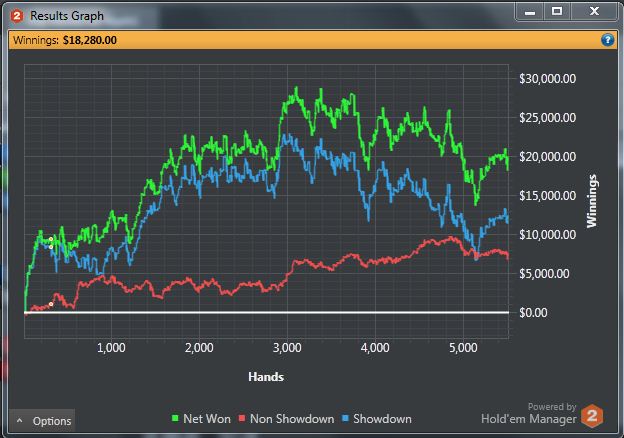Click the blue Showdown color square
The height and width of the screenshot is (438, 624).
click(x=345, y=419)
